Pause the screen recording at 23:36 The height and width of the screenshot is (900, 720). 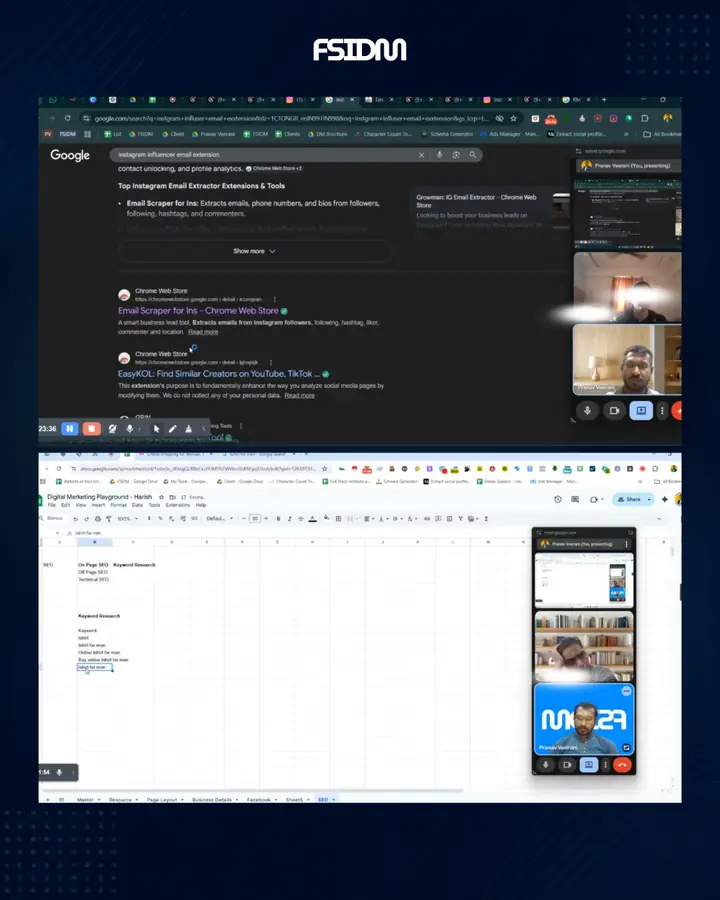point(69,428)
